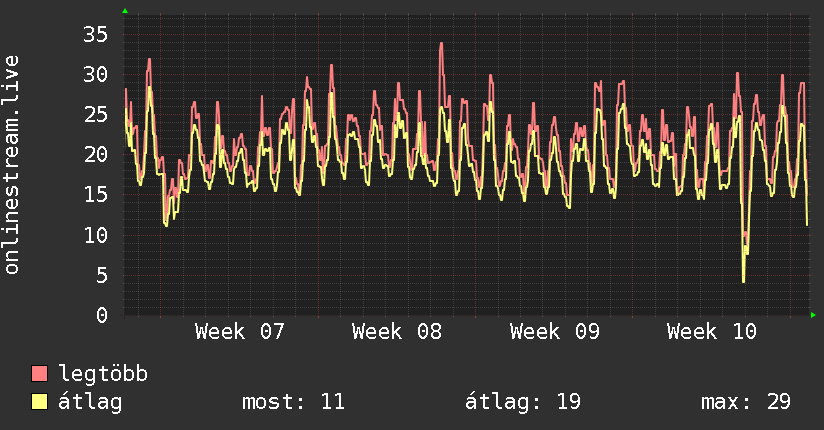Click the pink legtöbb legend color swatch

point(39,373)
